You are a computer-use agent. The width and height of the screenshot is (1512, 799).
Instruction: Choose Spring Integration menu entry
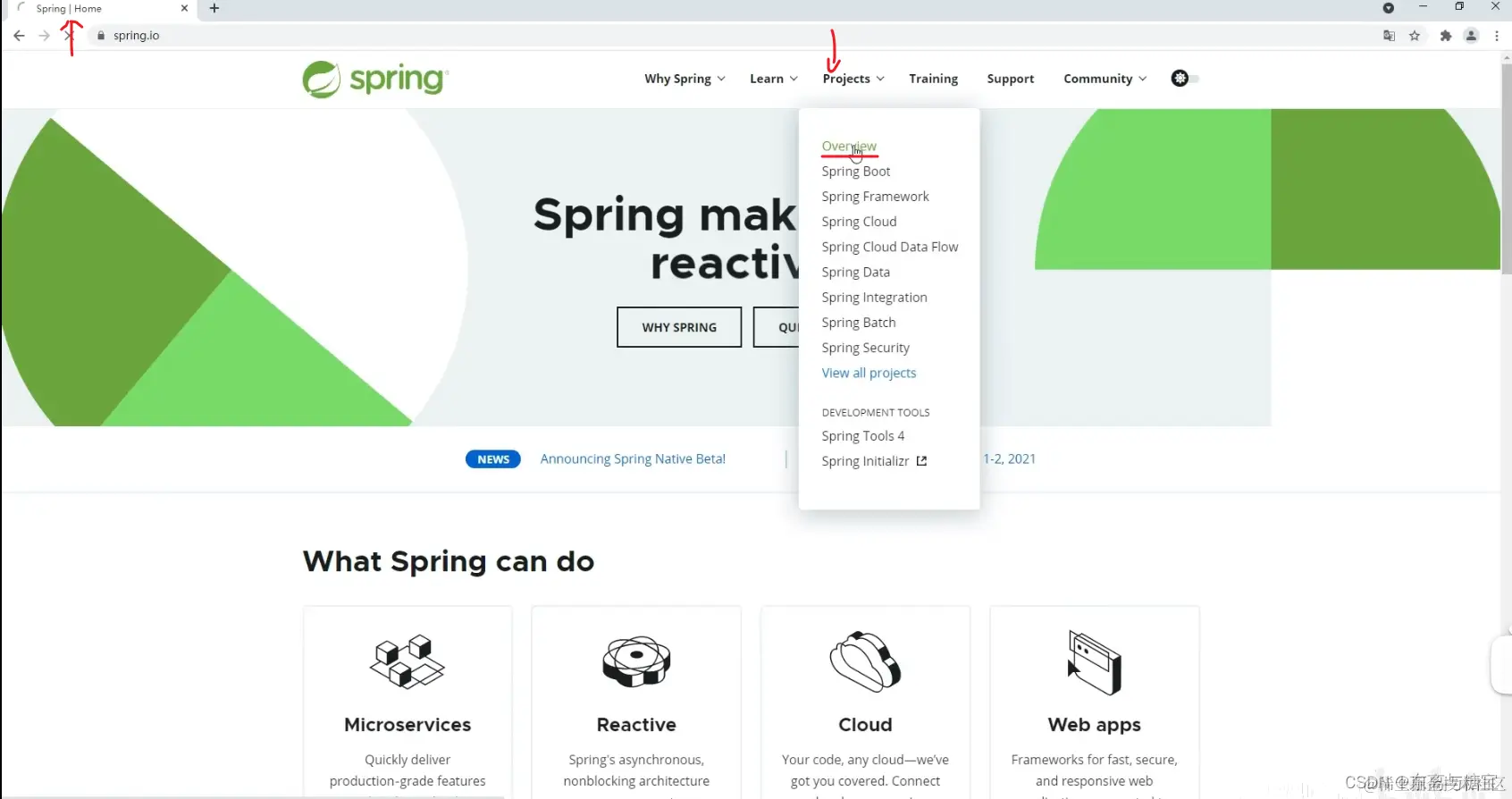click(874, 298)
